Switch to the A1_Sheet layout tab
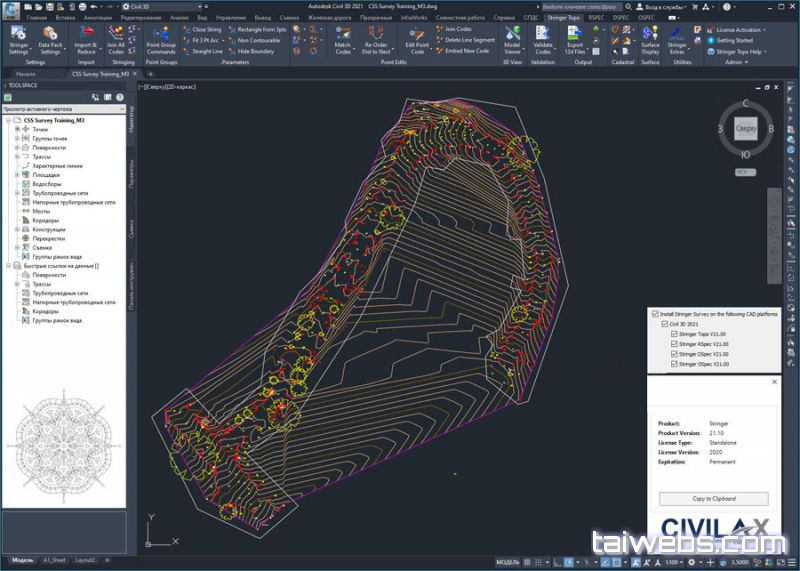 pyautogui.click(x=55, y=560)
